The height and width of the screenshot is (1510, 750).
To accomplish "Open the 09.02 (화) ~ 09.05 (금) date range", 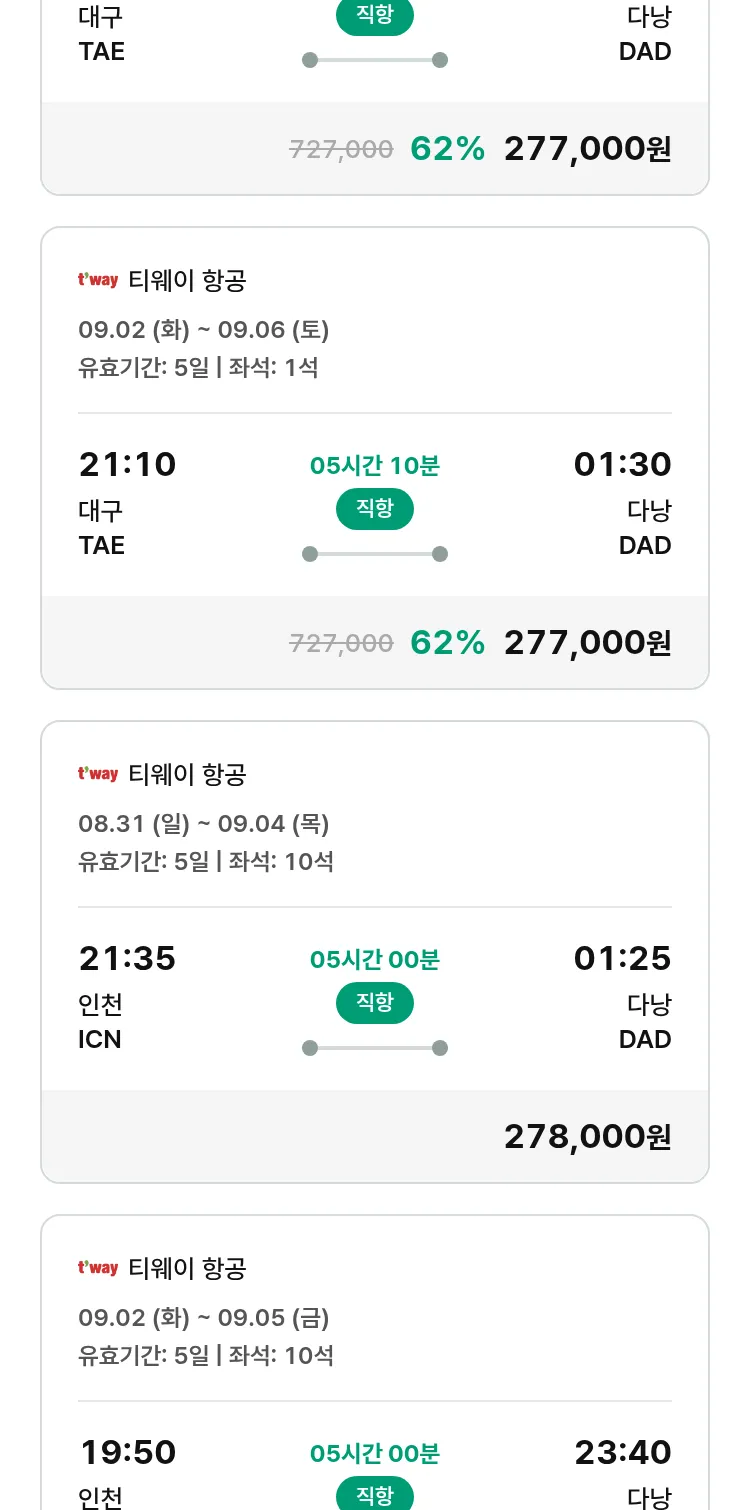I will 204,1317.
